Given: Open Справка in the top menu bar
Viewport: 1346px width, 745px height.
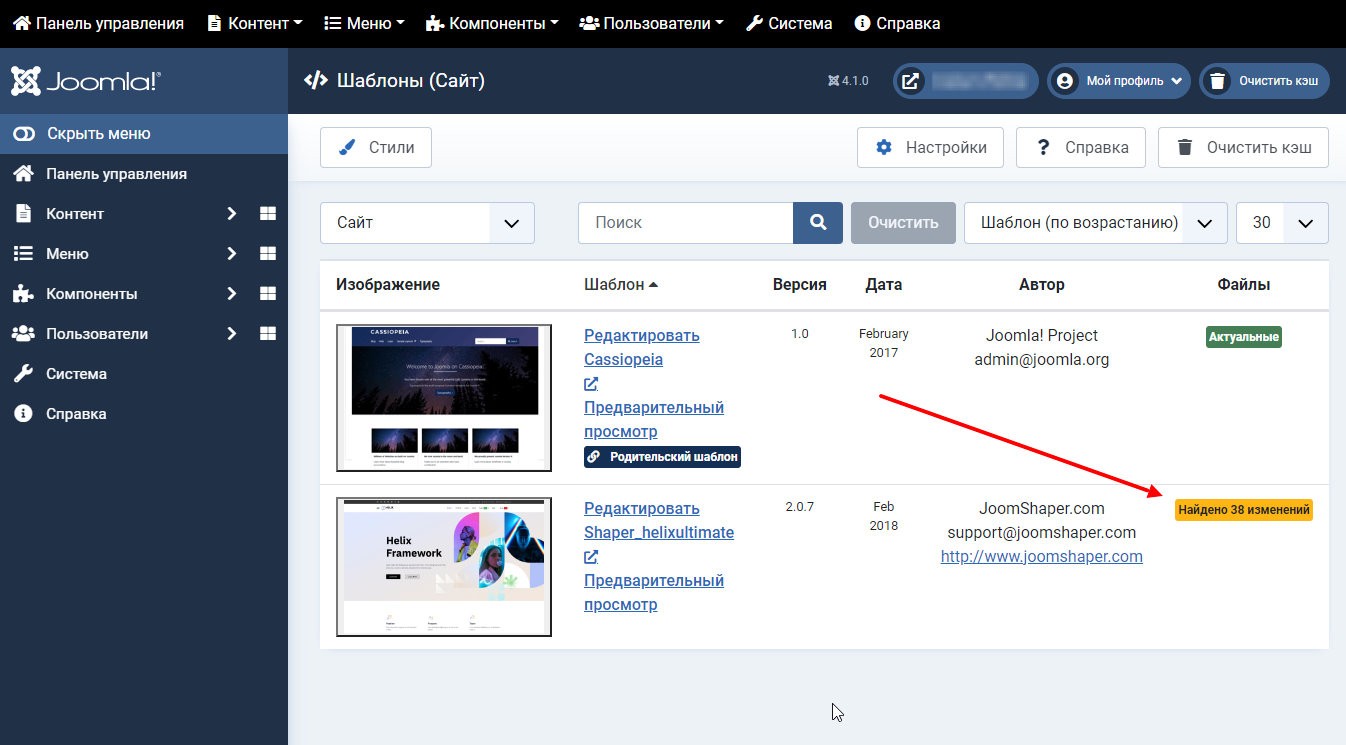Looking at the screenshot, I should click(x=897, y=23).
